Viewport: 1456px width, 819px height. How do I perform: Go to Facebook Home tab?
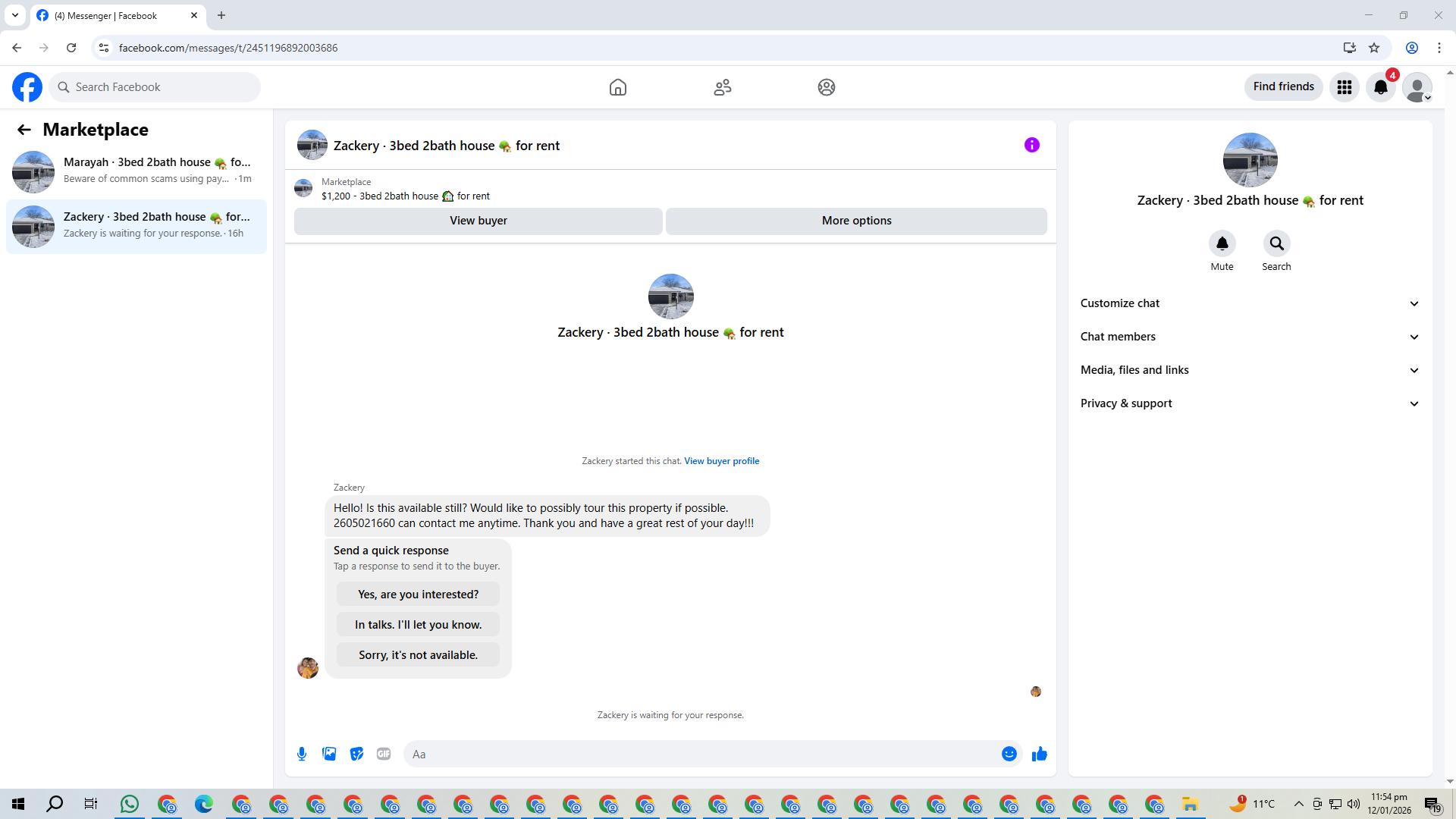[x=617, y=87]
